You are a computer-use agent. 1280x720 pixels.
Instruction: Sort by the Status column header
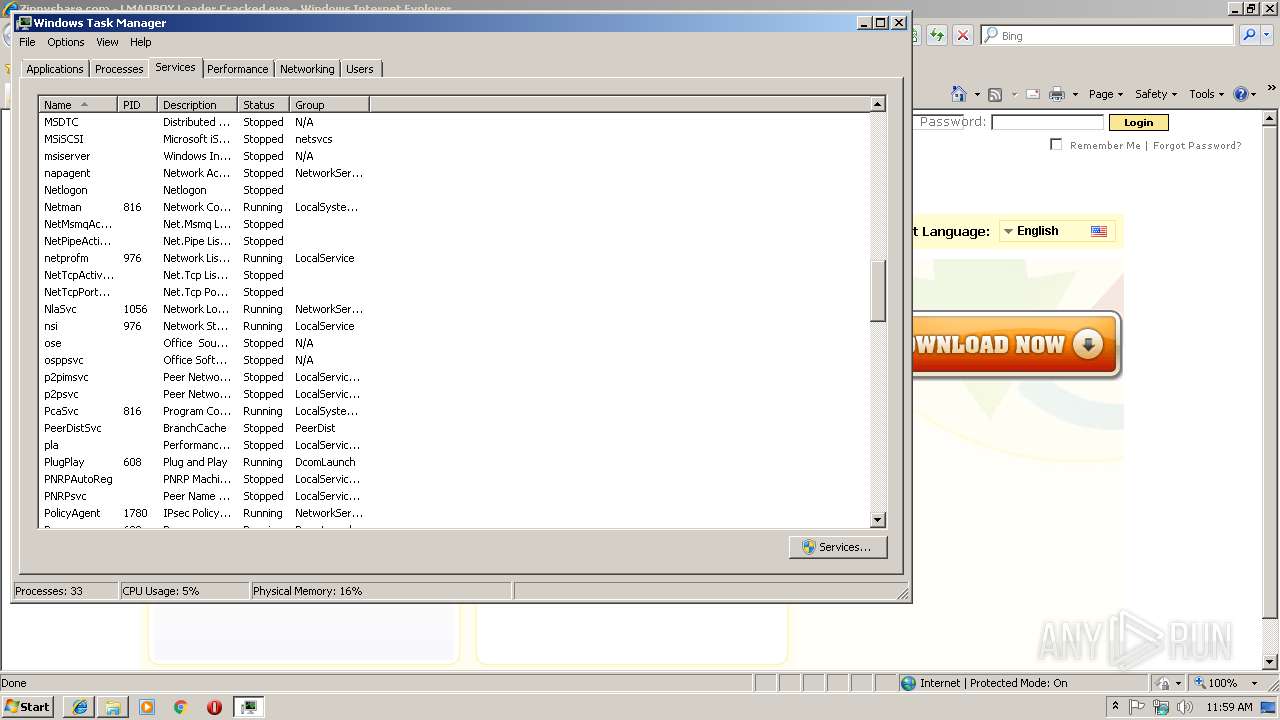point(263,105)
